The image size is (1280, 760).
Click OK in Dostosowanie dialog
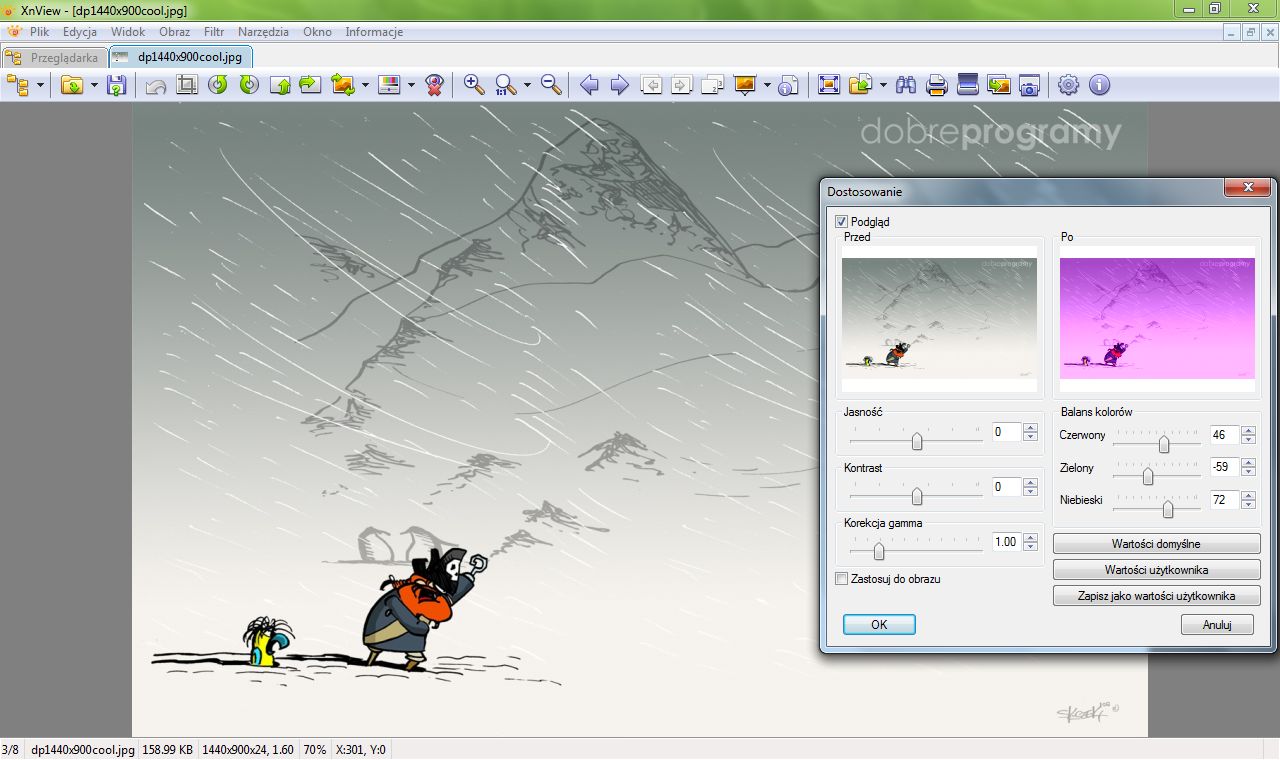point(879,624)
